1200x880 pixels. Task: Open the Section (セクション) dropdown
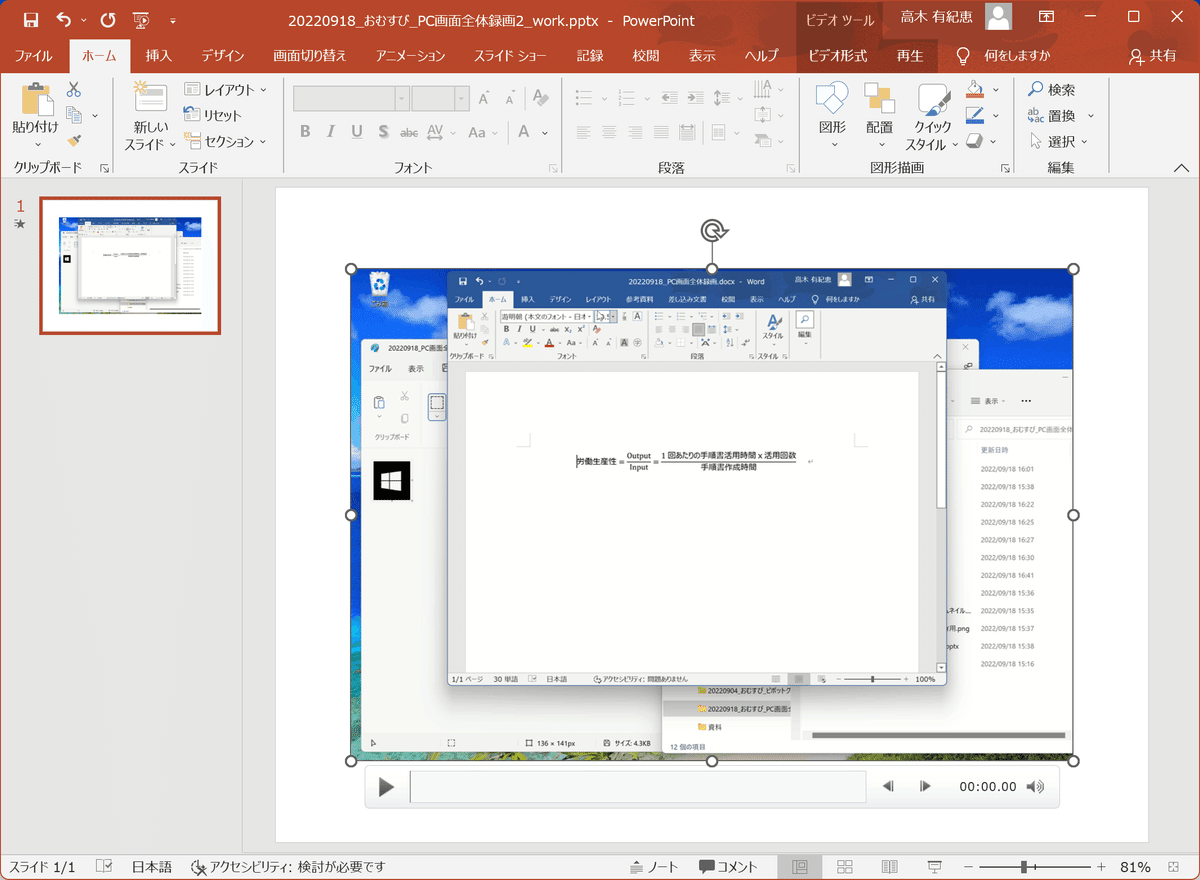coord(226,142)
